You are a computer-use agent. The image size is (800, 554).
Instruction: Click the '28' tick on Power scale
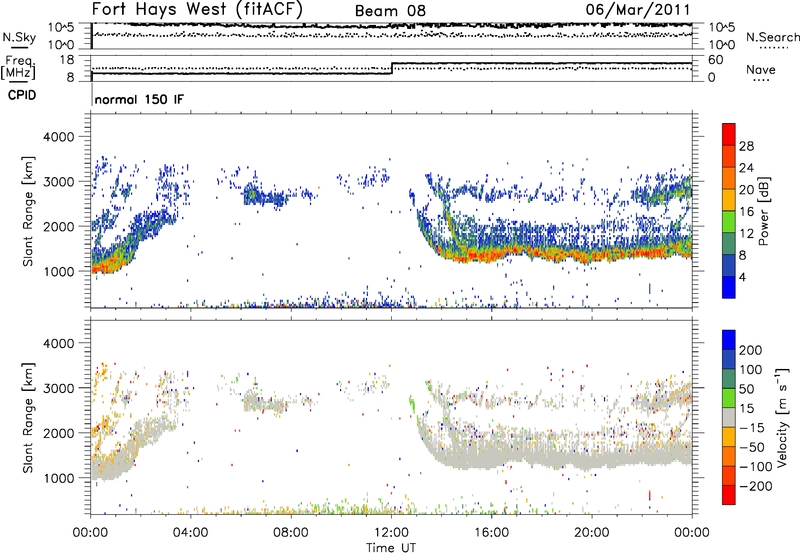coord(746,146)
